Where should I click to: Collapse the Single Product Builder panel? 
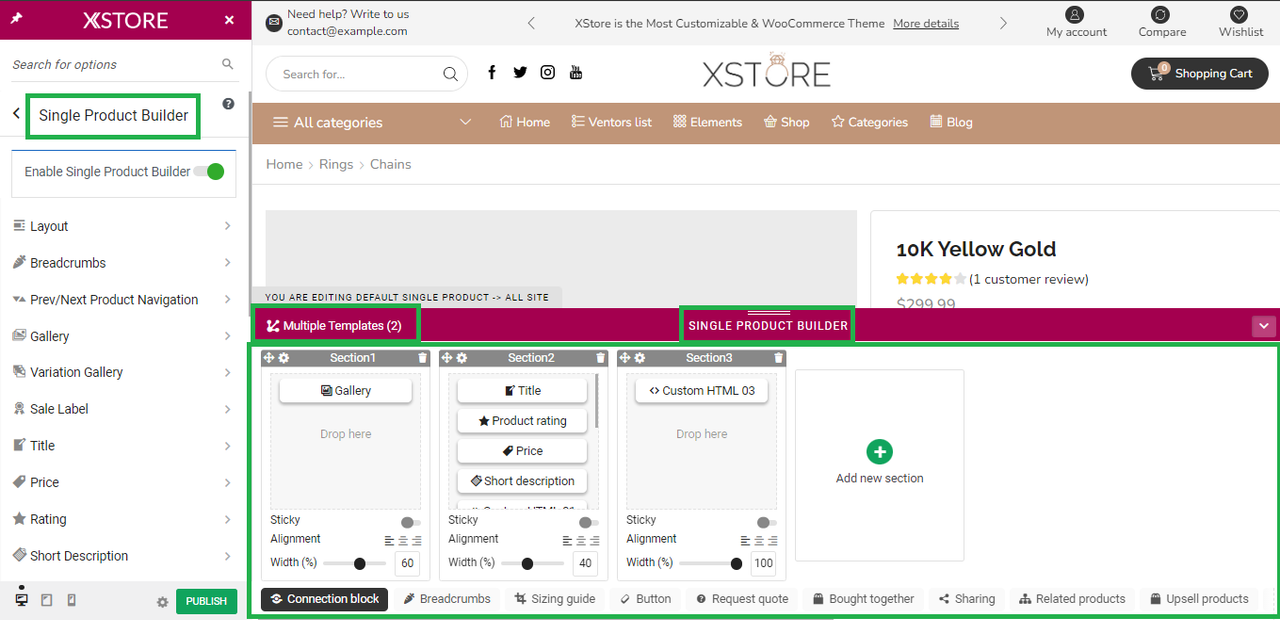(1264, 326)
